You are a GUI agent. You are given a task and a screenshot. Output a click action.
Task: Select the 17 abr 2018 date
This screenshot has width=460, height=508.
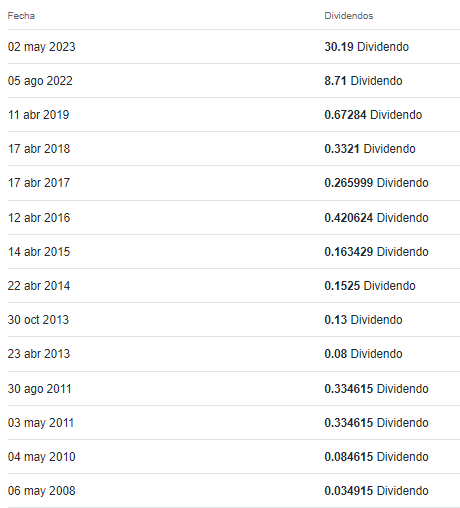[x=39, y=149]
